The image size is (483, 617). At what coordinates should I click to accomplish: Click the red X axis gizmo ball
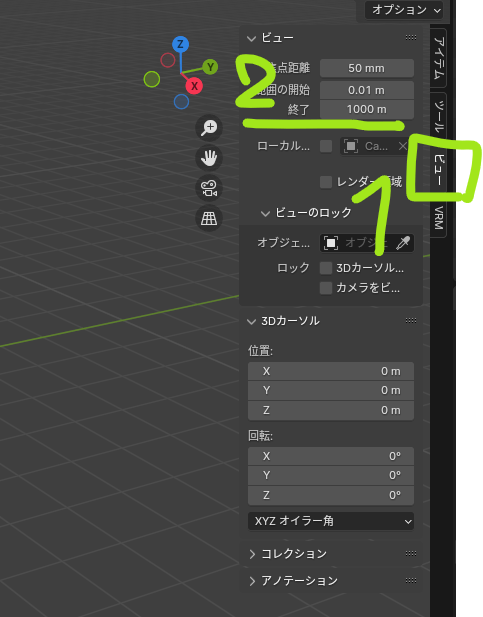pos(194,86)
